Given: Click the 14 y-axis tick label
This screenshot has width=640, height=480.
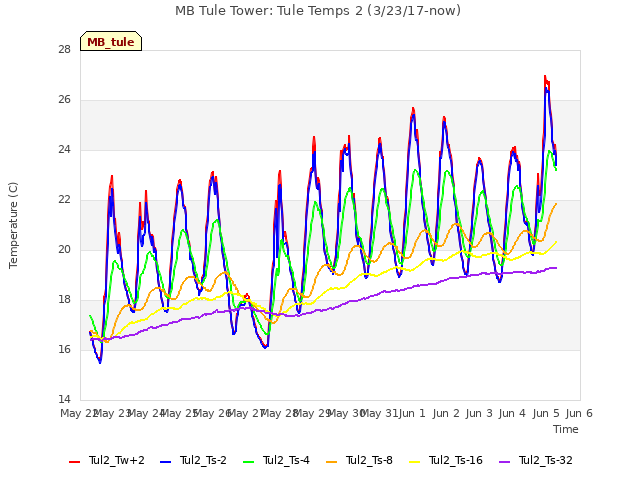Looking at the screenshot, I should pyautogui.click(x=64, y=399).
